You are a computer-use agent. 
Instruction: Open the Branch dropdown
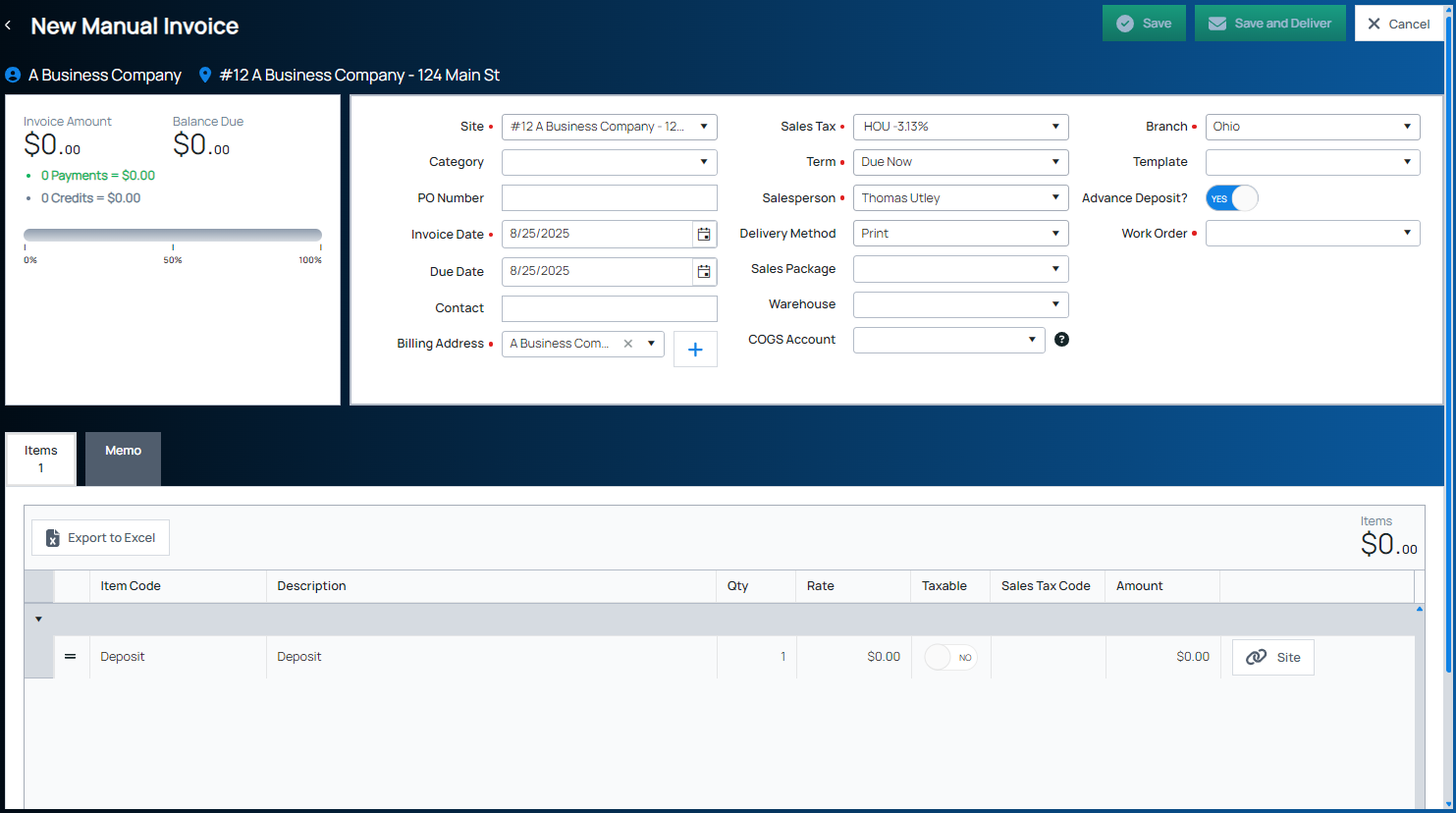pyautogui.click(x=1313, y=127)
